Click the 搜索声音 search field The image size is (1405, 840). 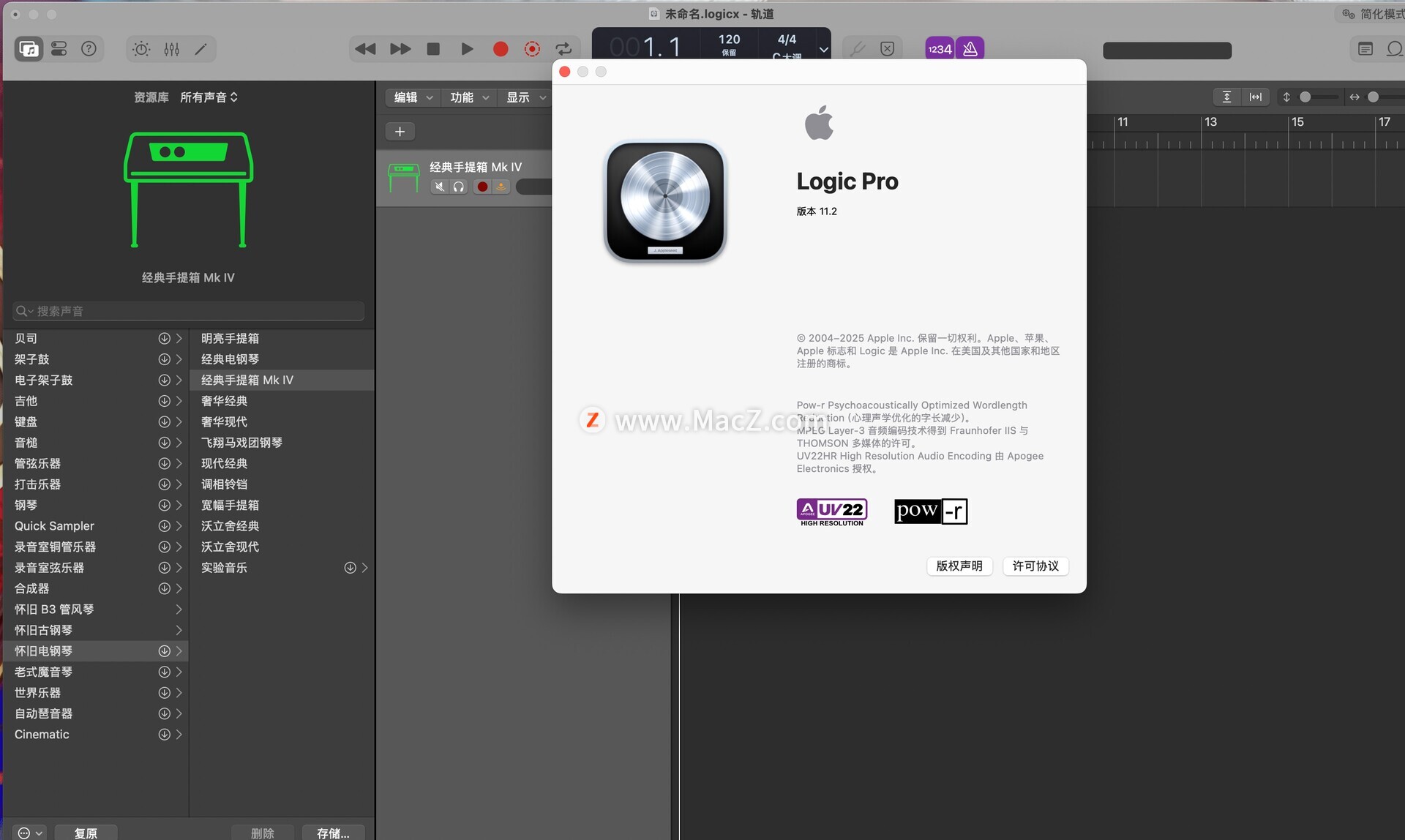click(189, 311)
